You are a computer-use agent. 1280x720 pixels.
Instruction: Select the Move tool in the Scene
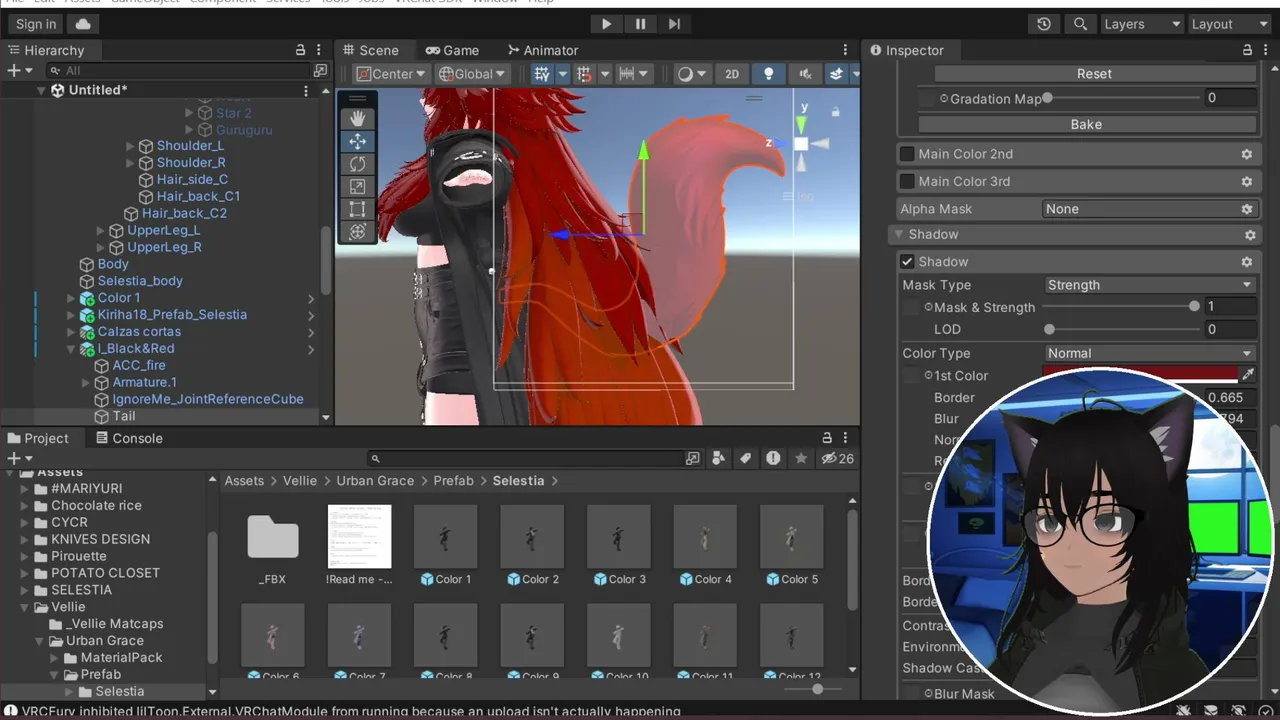click(357, 142)
